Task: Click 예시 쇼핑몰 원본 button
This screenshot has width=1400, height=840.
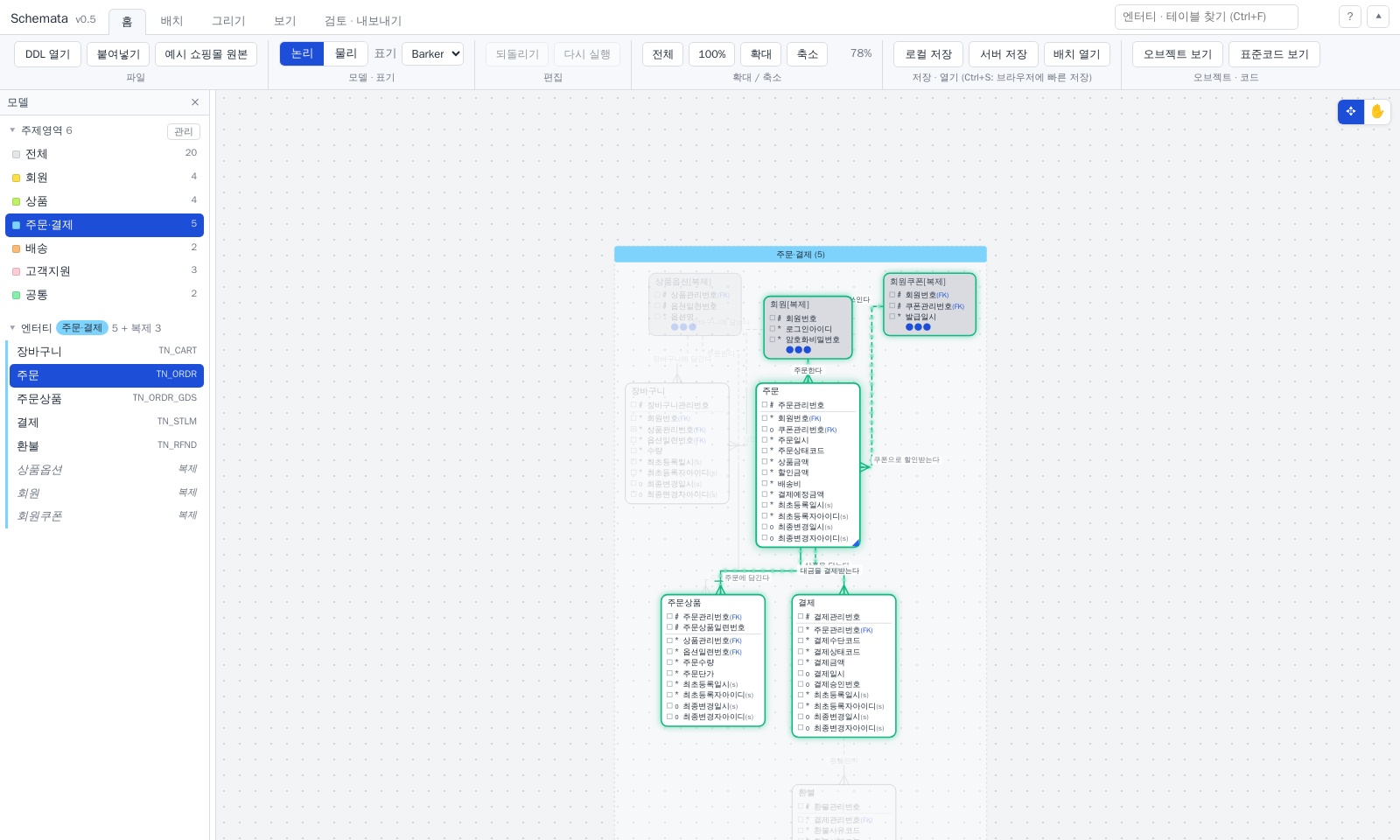Action: (x=206, y=54)
